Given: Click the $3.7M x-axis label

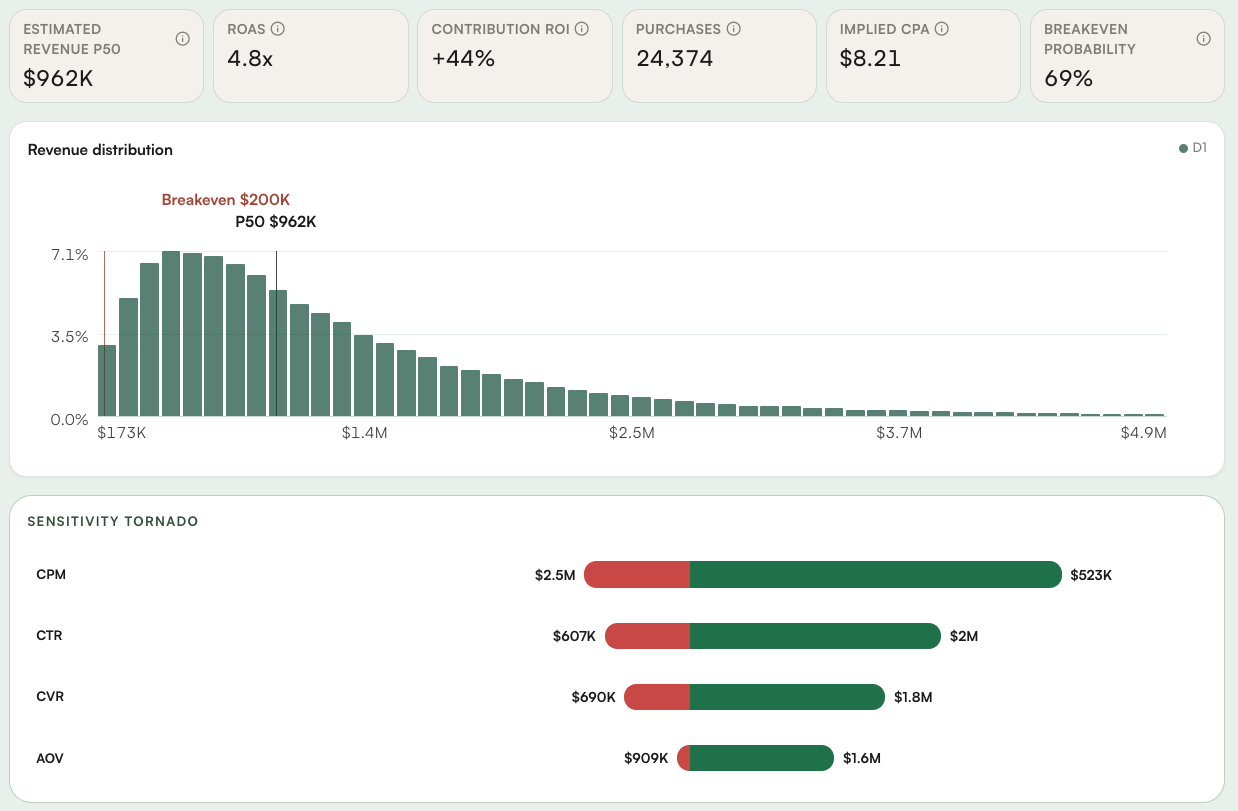Looking at the screenshot, I should pos(899,433).
